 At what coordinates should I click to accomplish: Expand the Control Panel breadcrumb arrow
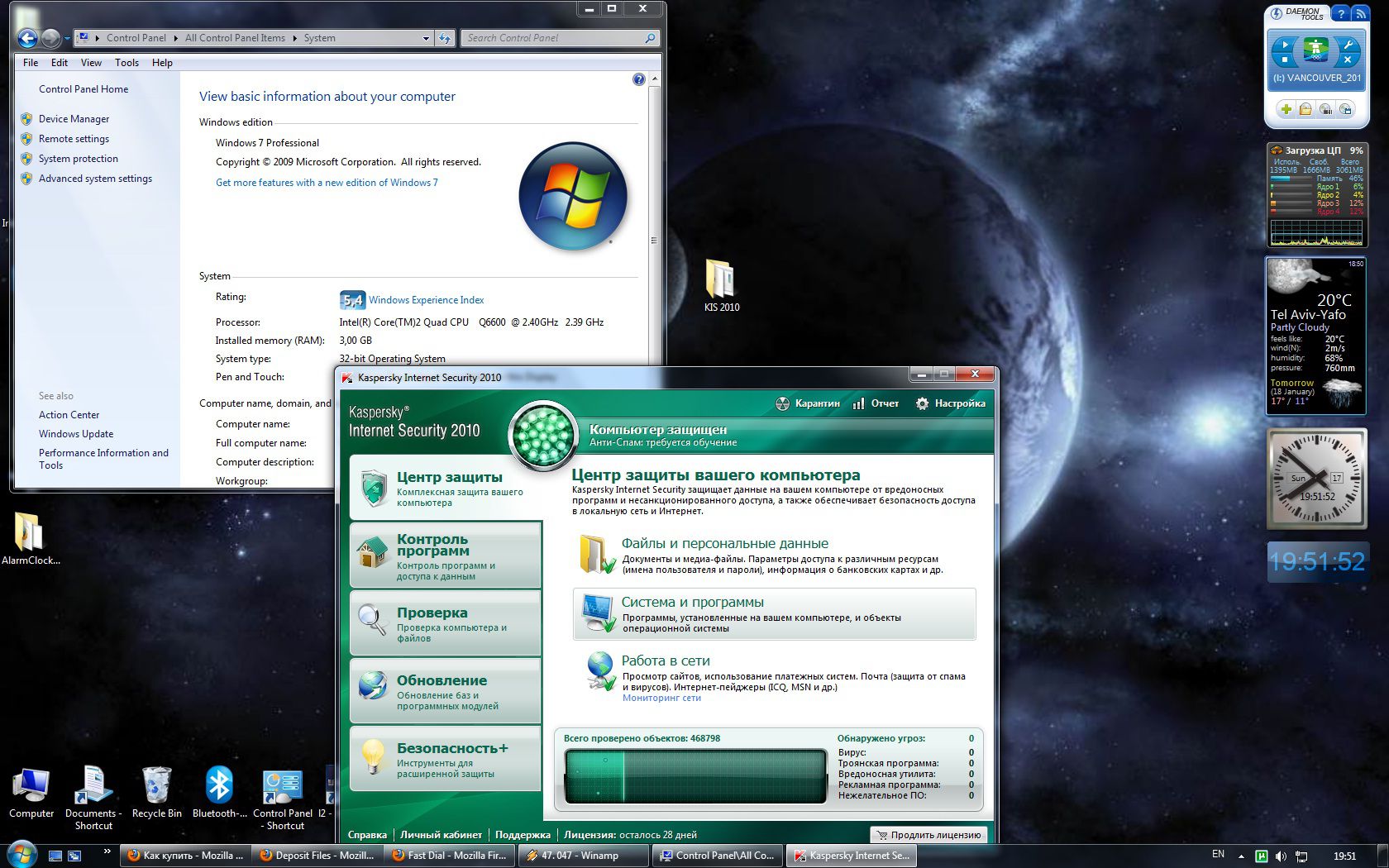coord(175,38)
